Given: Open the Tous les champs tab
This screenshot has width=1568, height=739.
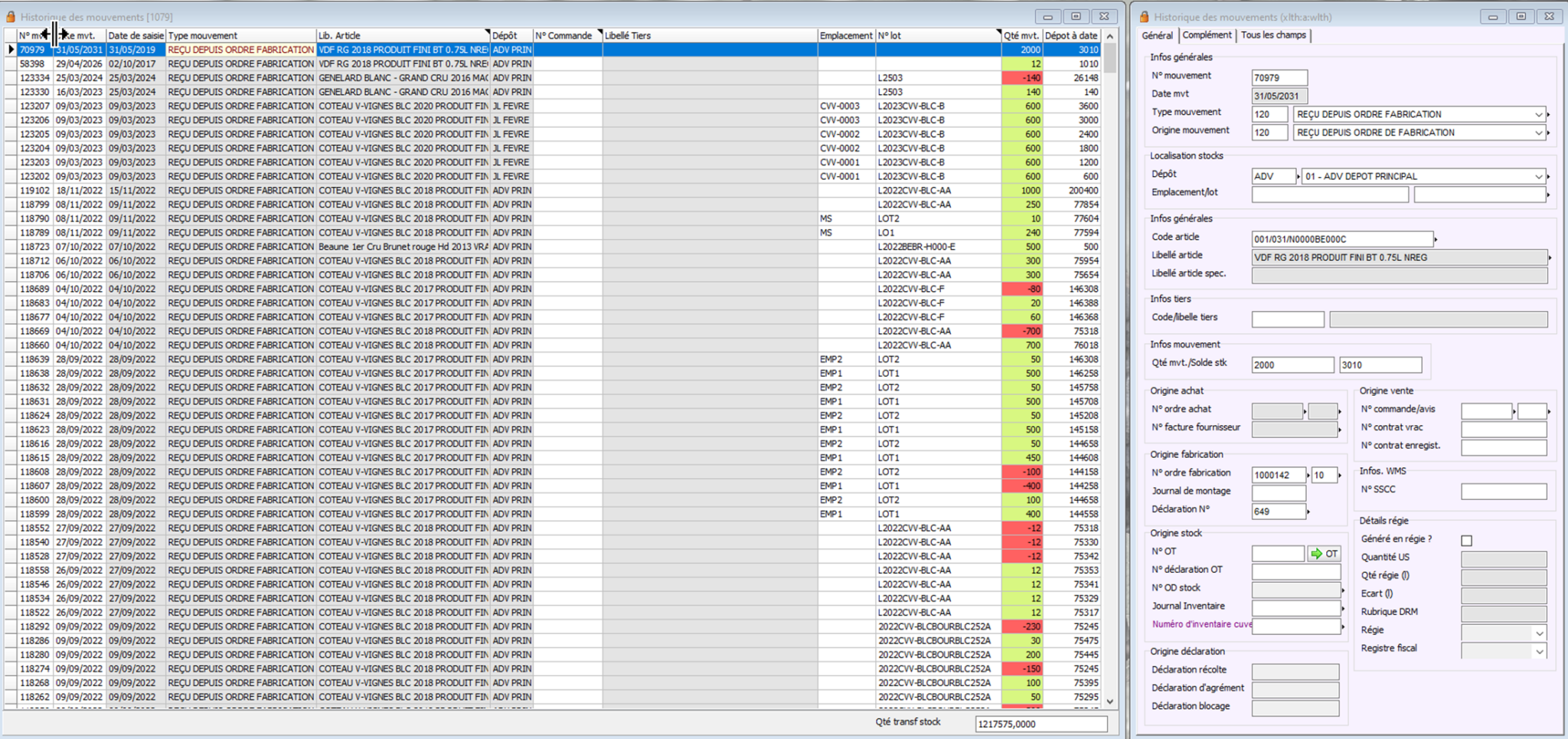Looking at the screenshot, I should (x=1272, y=35).
